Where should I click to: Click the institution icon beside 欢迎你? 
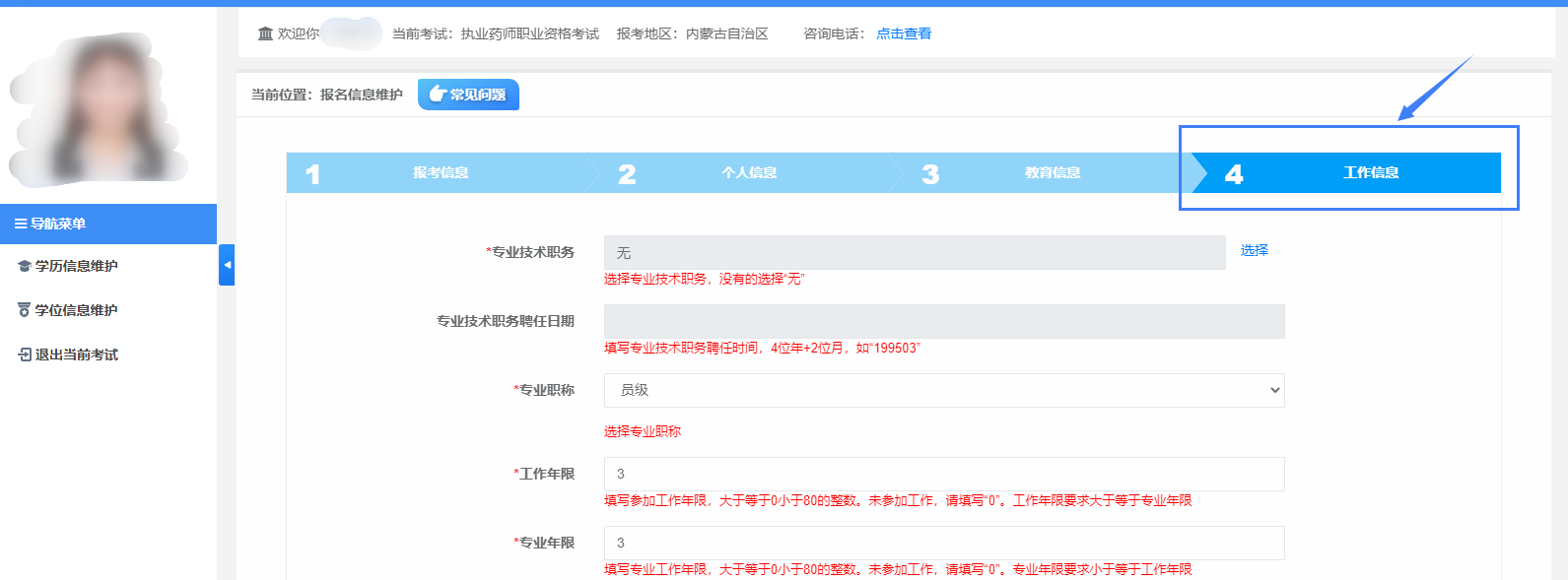pos(265,33)
